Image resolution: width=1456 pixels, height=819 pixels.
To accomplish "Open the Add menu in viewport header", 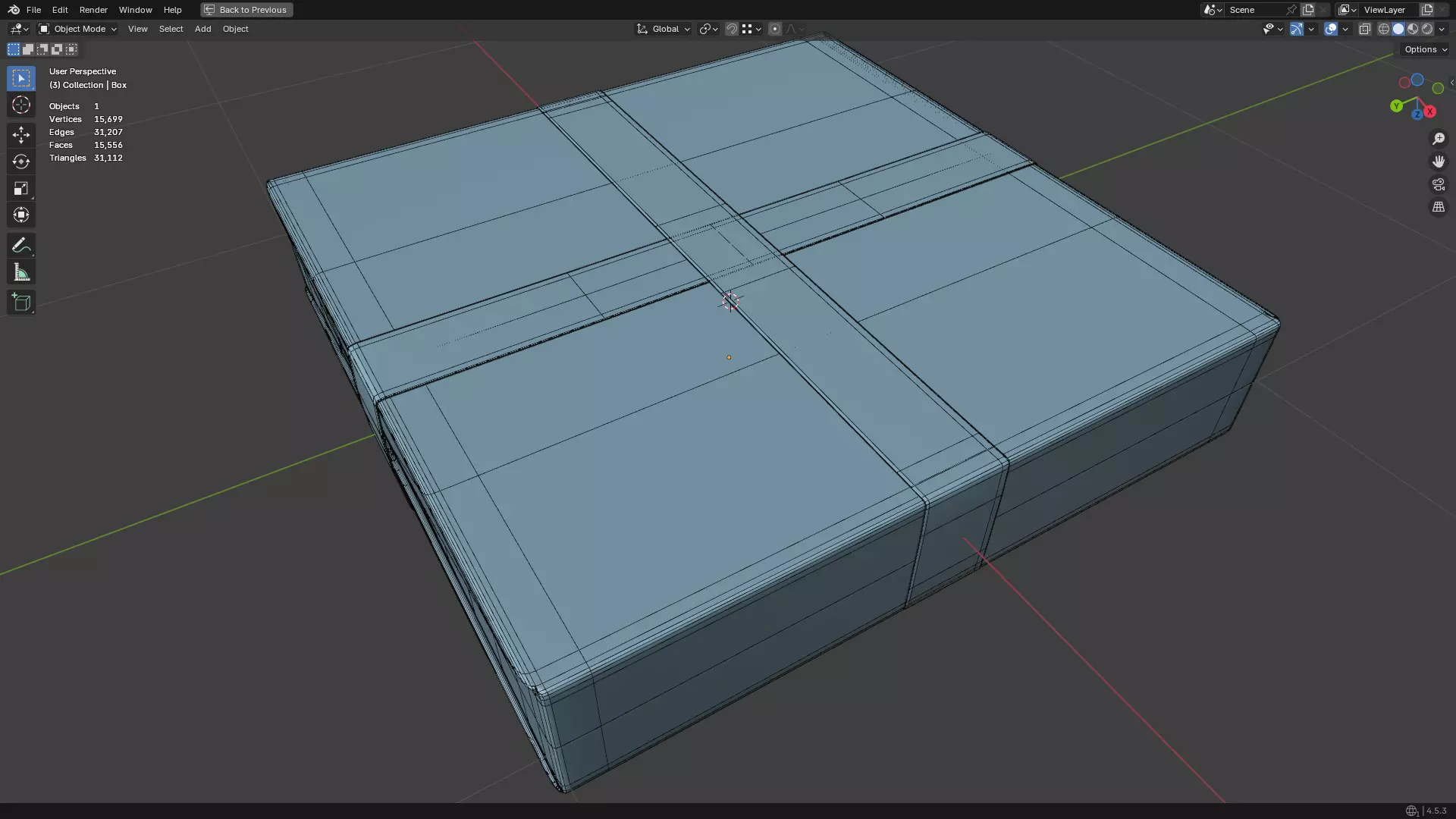I will tap(202, 29).
